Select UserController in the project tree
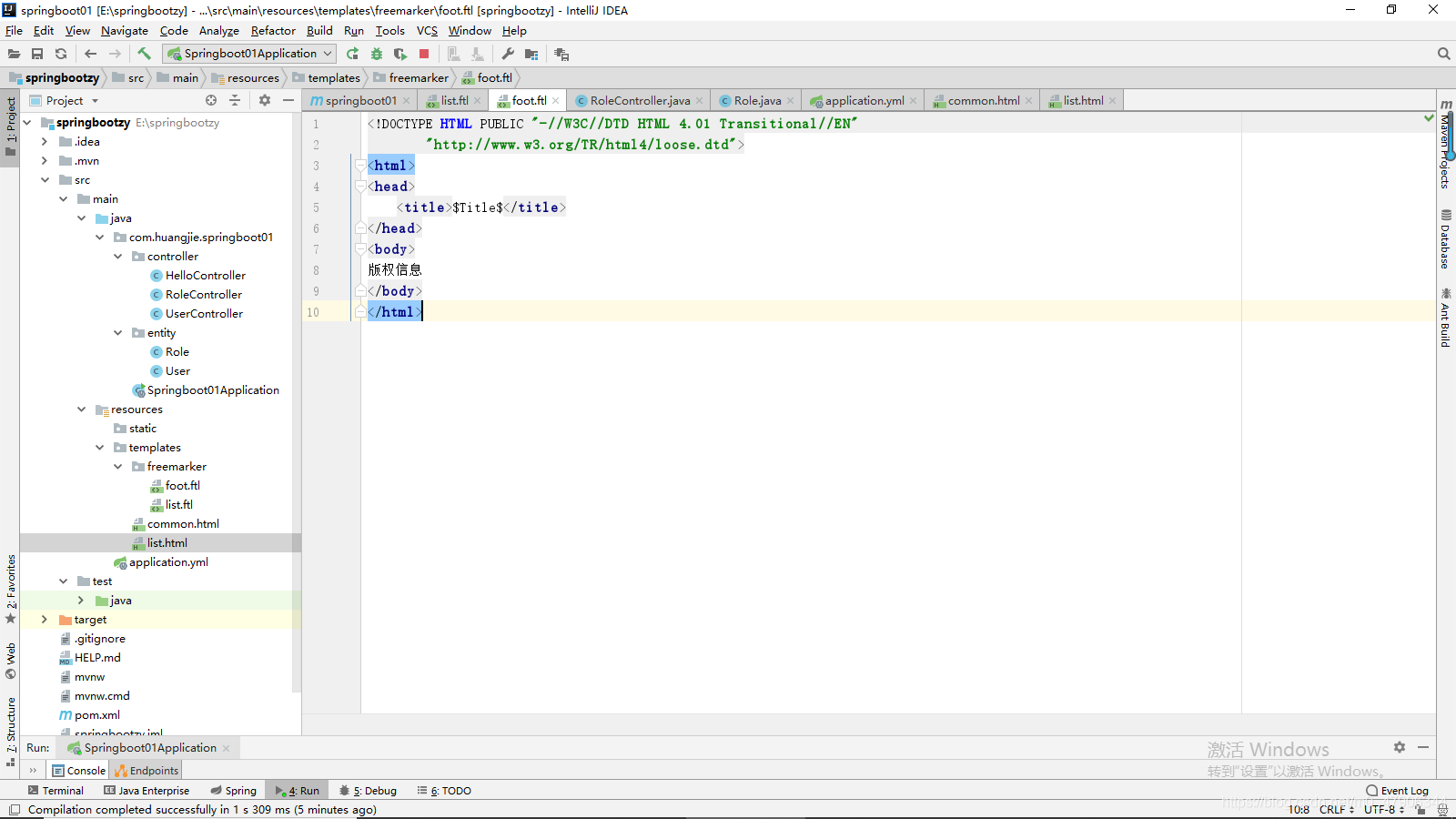The width and height of the screenshot is (1456, 819). pos(204,313)
